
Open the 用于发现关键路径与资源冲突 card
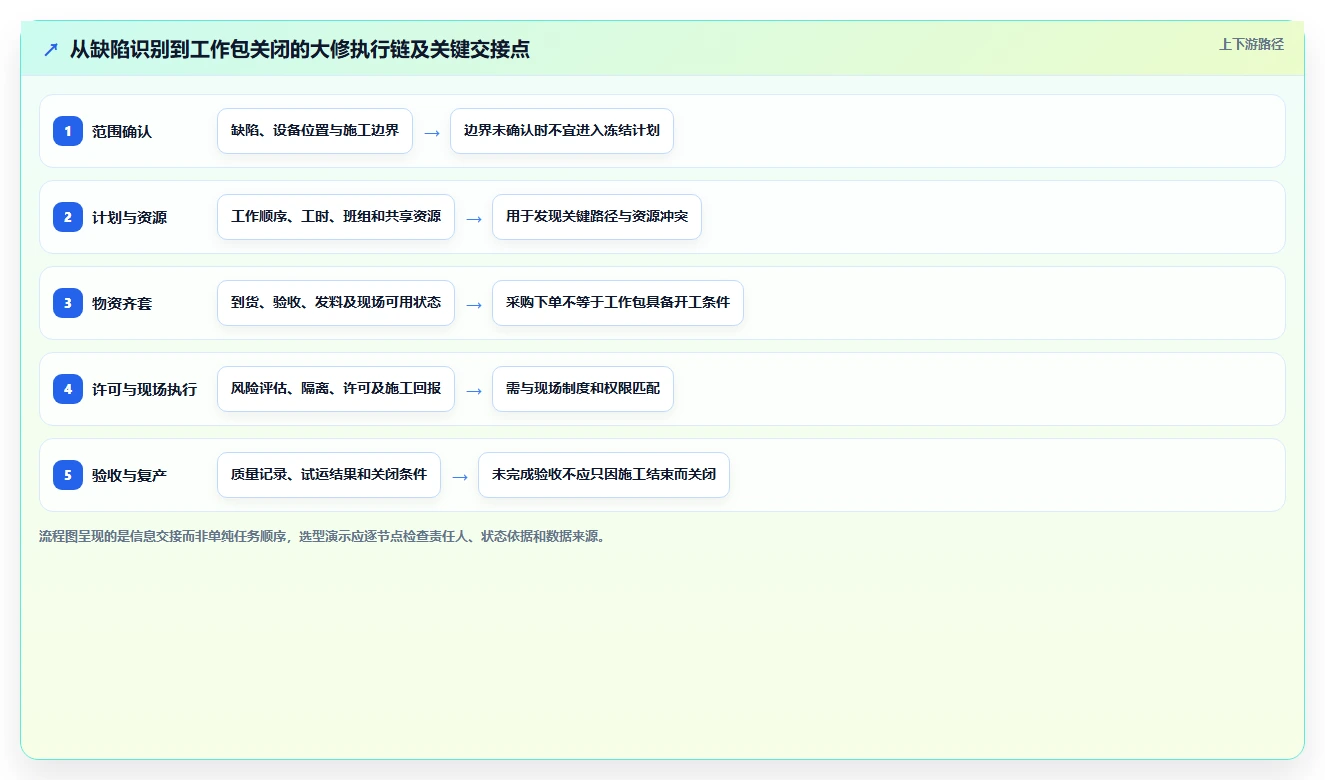pyautogui.click(x=597, y=217)
